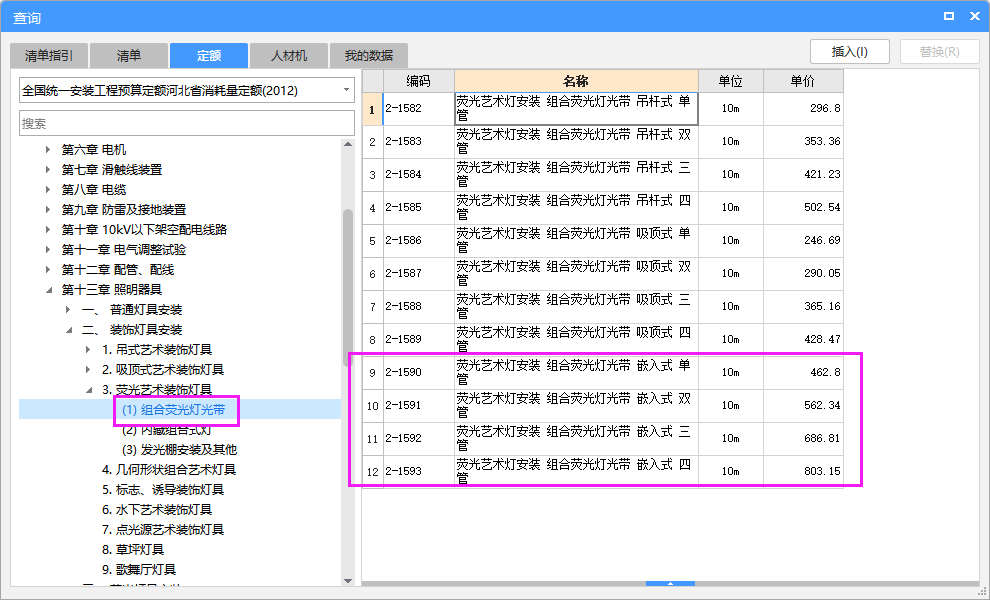Click price cell 686.81
This screenshot has height=600, width=990.
pos(803,438)
